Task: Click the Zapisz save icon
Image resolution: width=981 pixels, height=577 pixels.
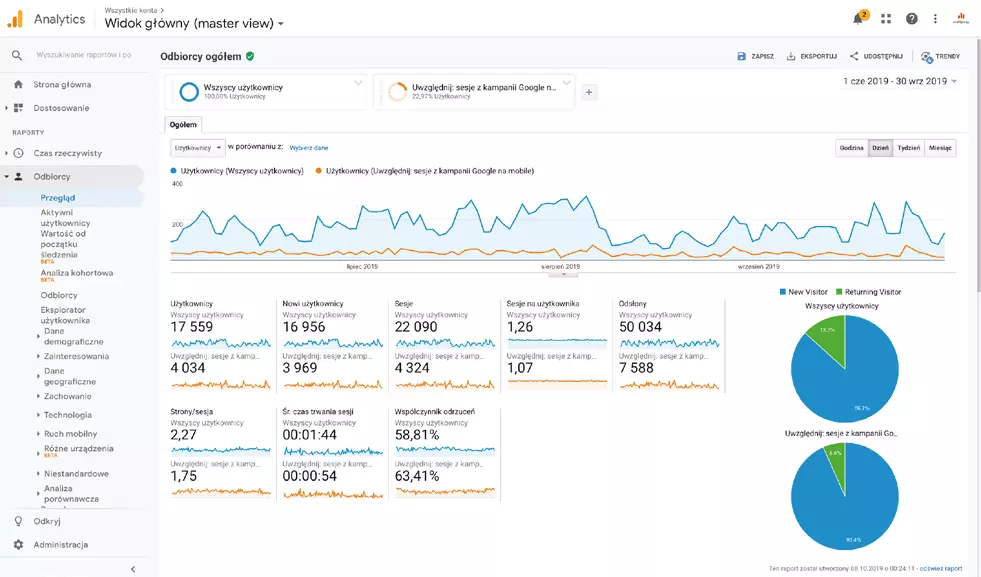Action: tap(741, 57)
